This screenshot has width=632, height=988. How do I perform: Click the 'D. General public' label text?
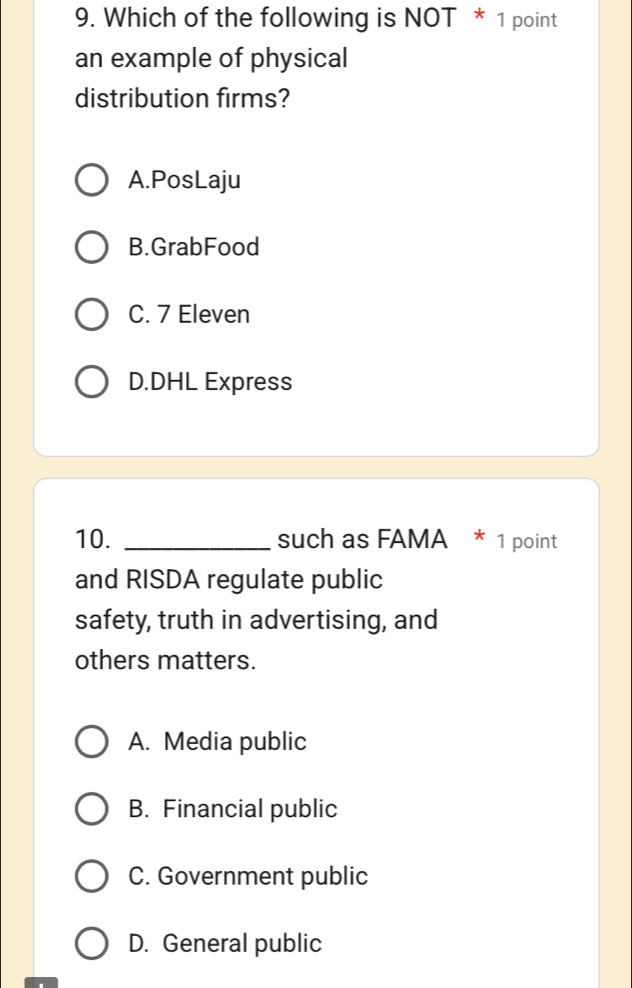coord(225,943)
